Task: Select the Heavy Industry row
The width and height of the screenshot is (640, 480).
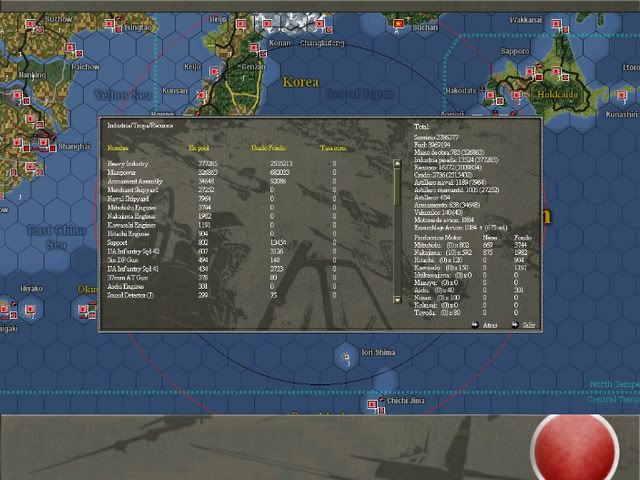Action: click(x=222, y=164)
